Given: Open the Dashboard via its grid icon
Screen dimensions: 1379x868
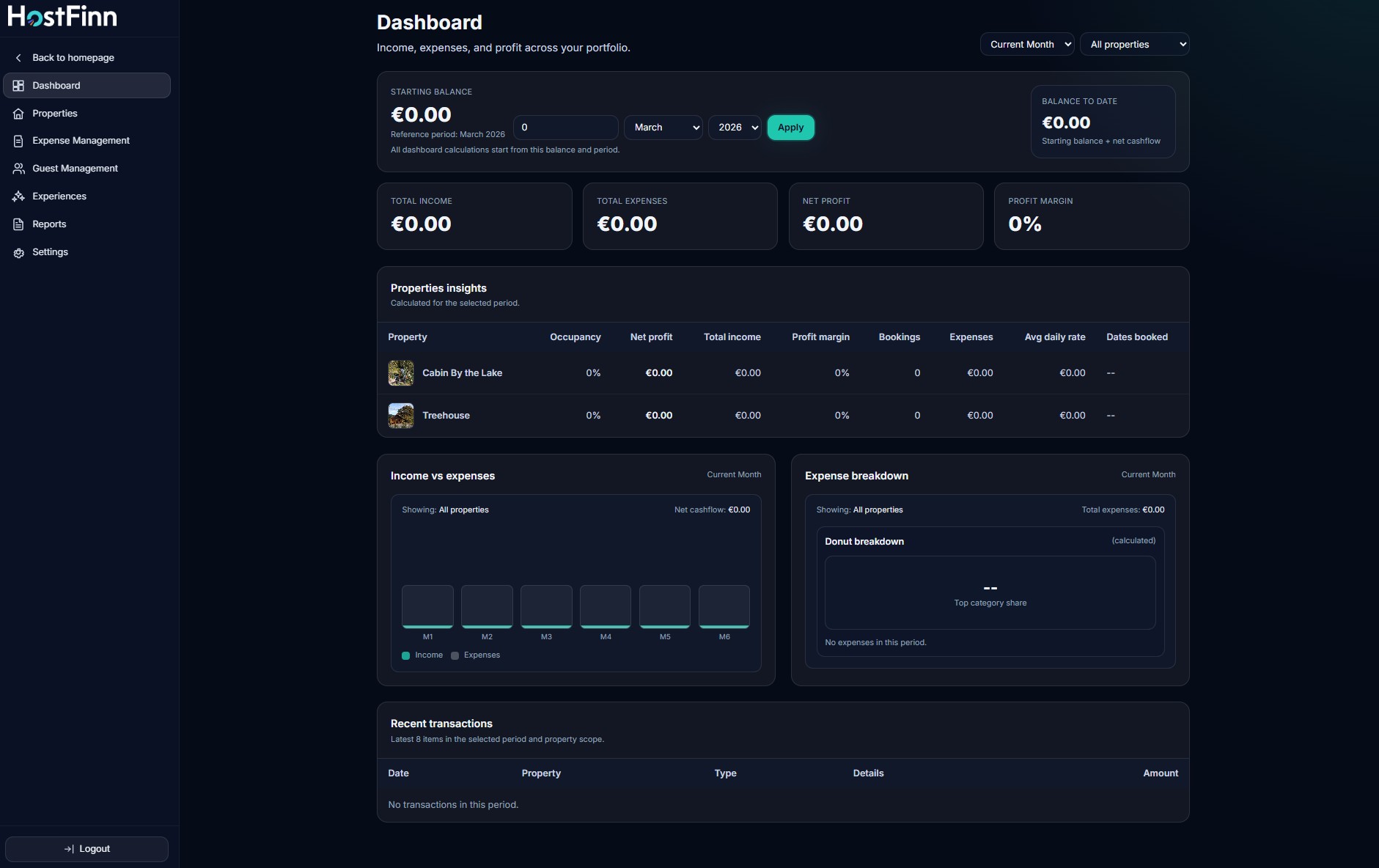Looking at the screenshot, I should tap(18, 85).
